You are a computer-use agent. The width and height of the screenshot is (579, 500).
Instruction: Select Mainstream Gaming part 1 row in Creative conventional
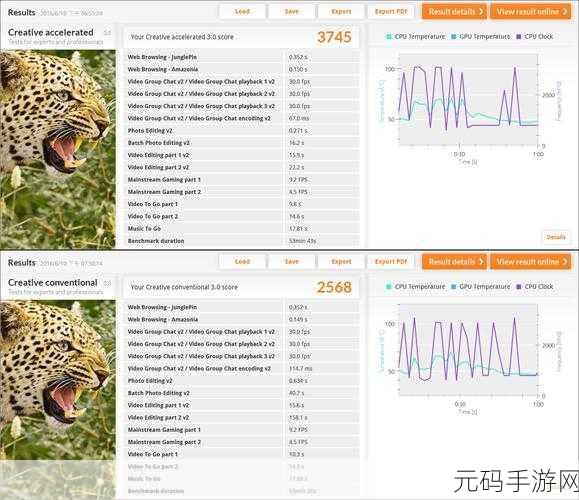tap(242, 429)
